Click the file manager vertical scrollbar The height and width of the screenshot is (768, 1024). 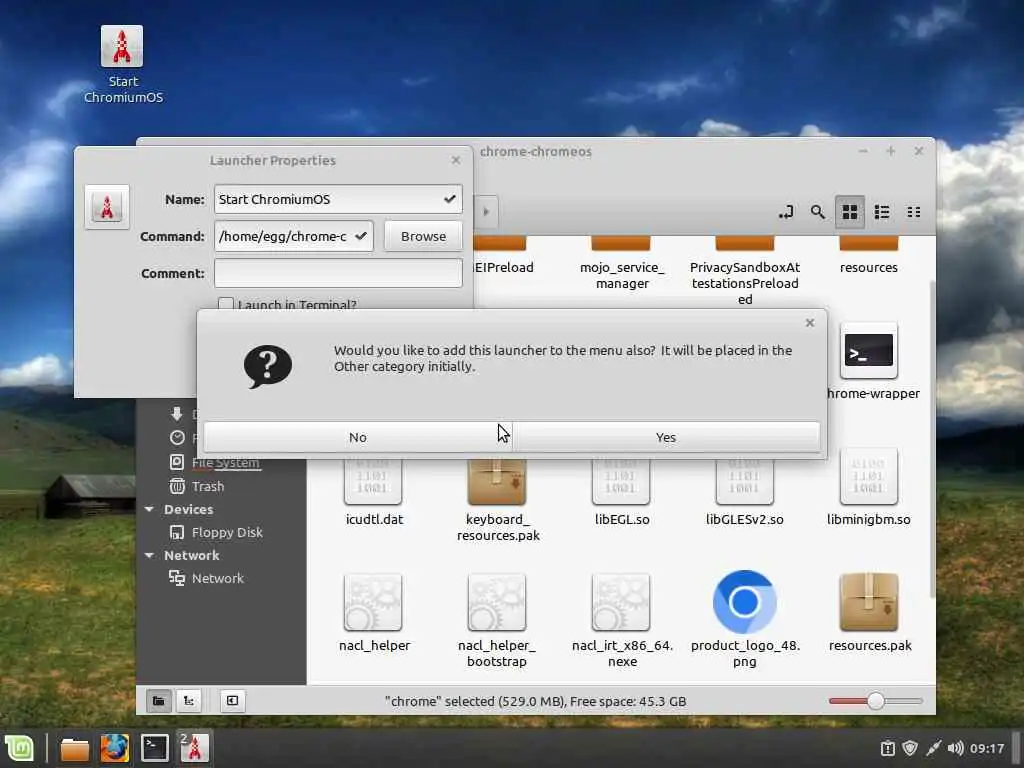pos(932,438)
